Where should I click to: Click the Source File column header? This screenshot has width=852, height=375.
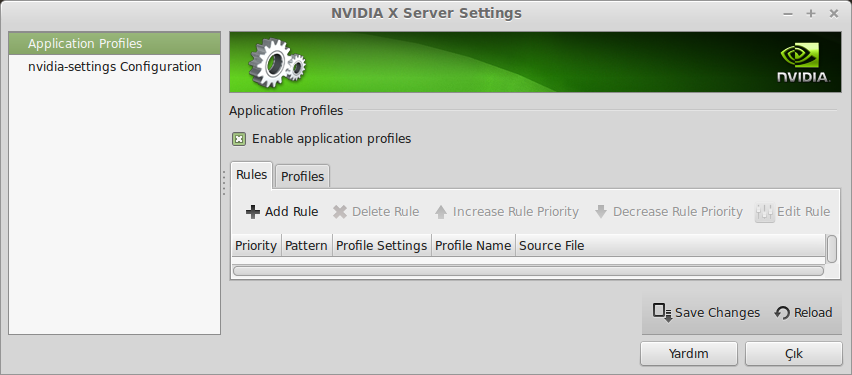point(670,246)
